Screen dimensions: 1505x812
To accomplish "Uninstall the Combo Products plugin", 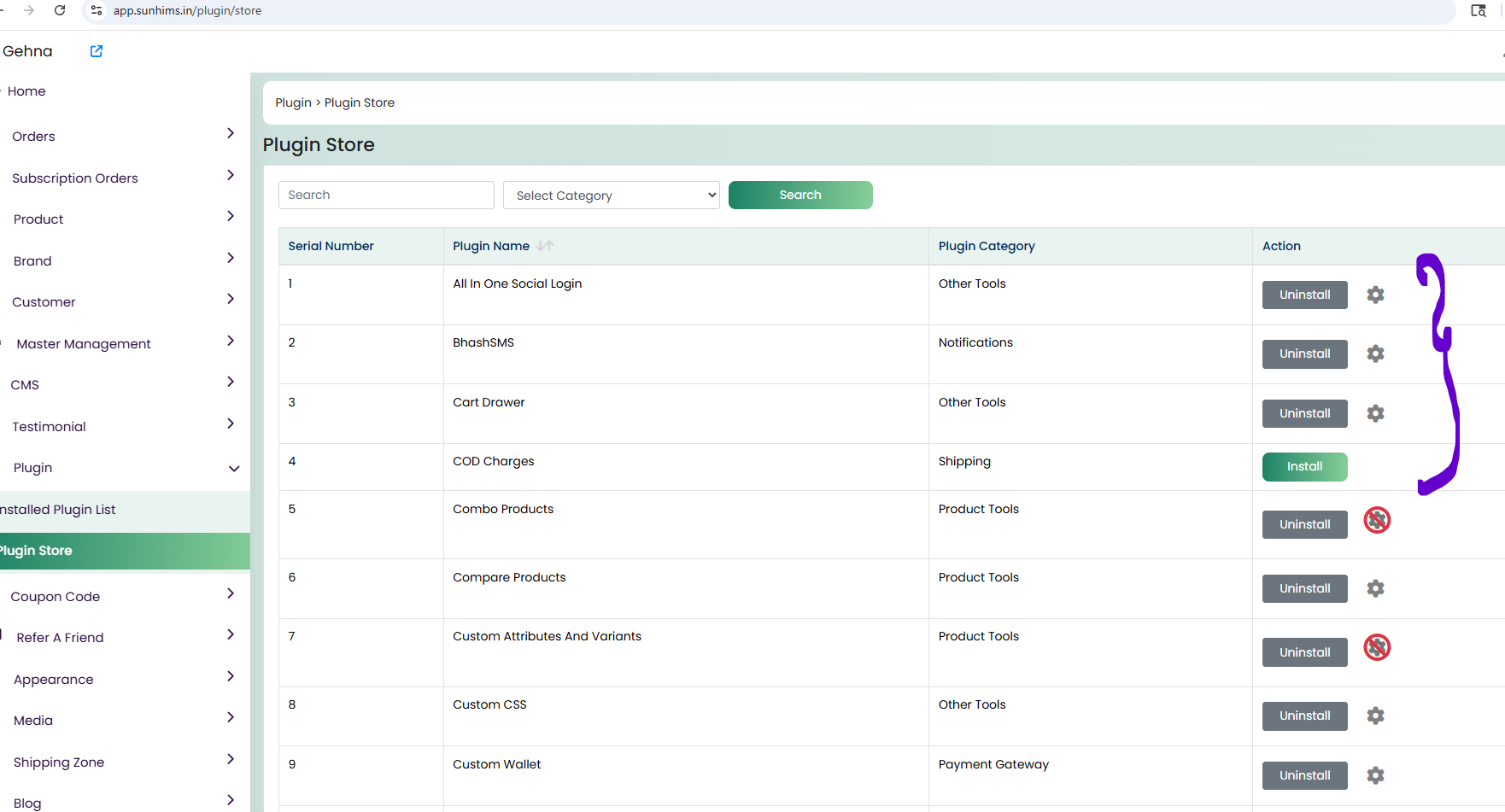I will coord(1304,524).
